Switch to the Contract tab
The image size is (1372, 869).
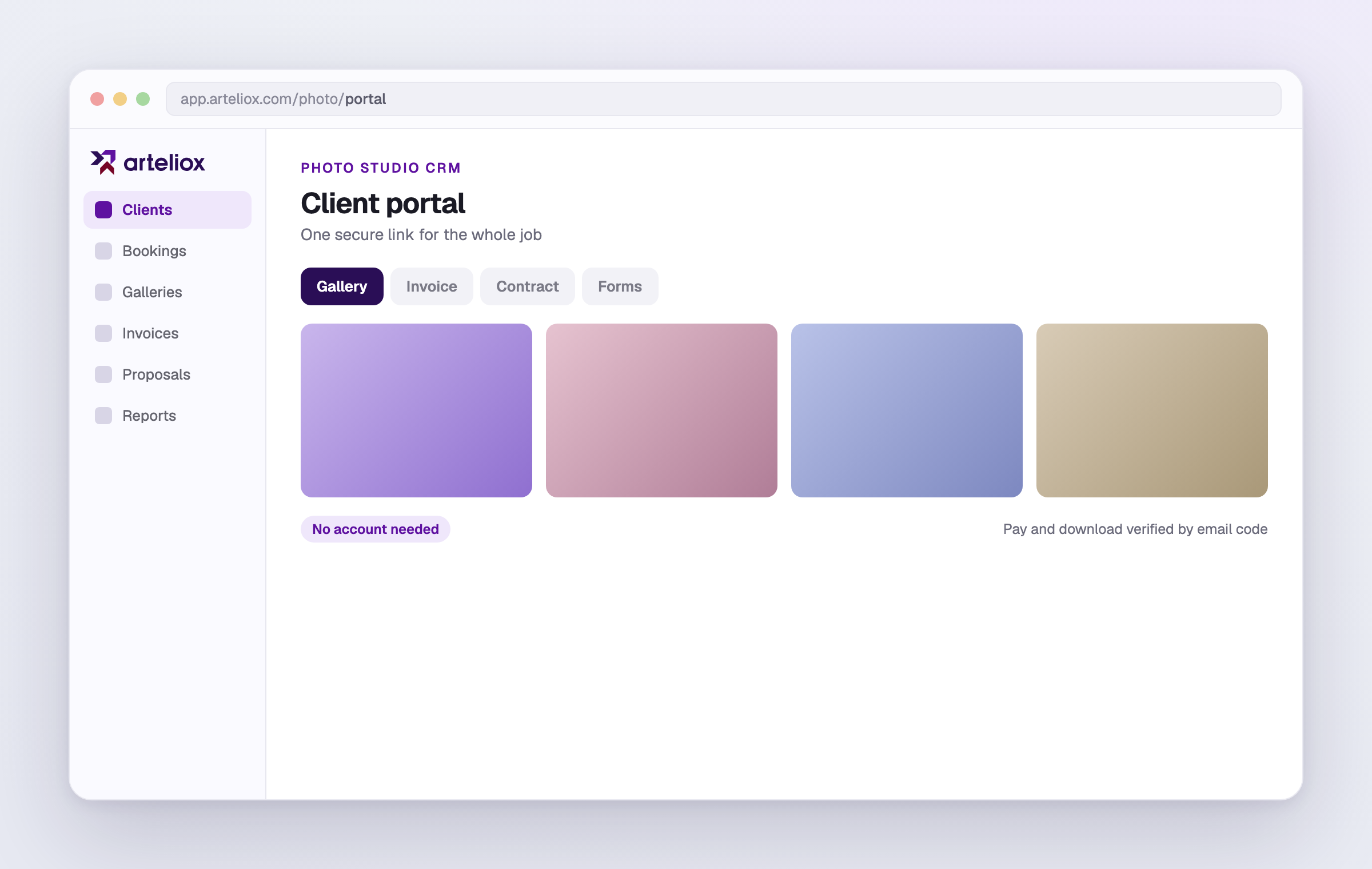coord(528,286)
